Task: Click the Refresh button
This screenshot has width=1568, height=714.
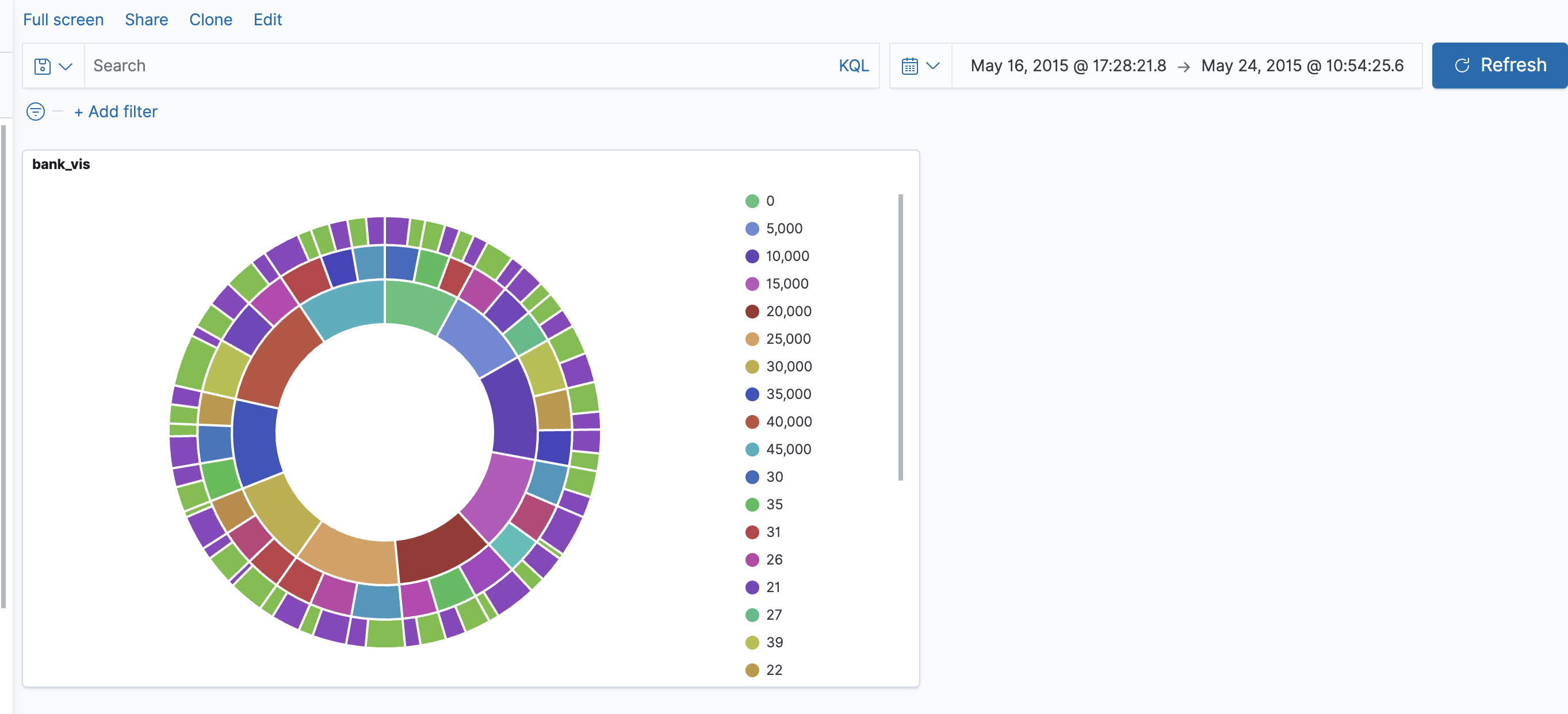Action: [1499, 65]
